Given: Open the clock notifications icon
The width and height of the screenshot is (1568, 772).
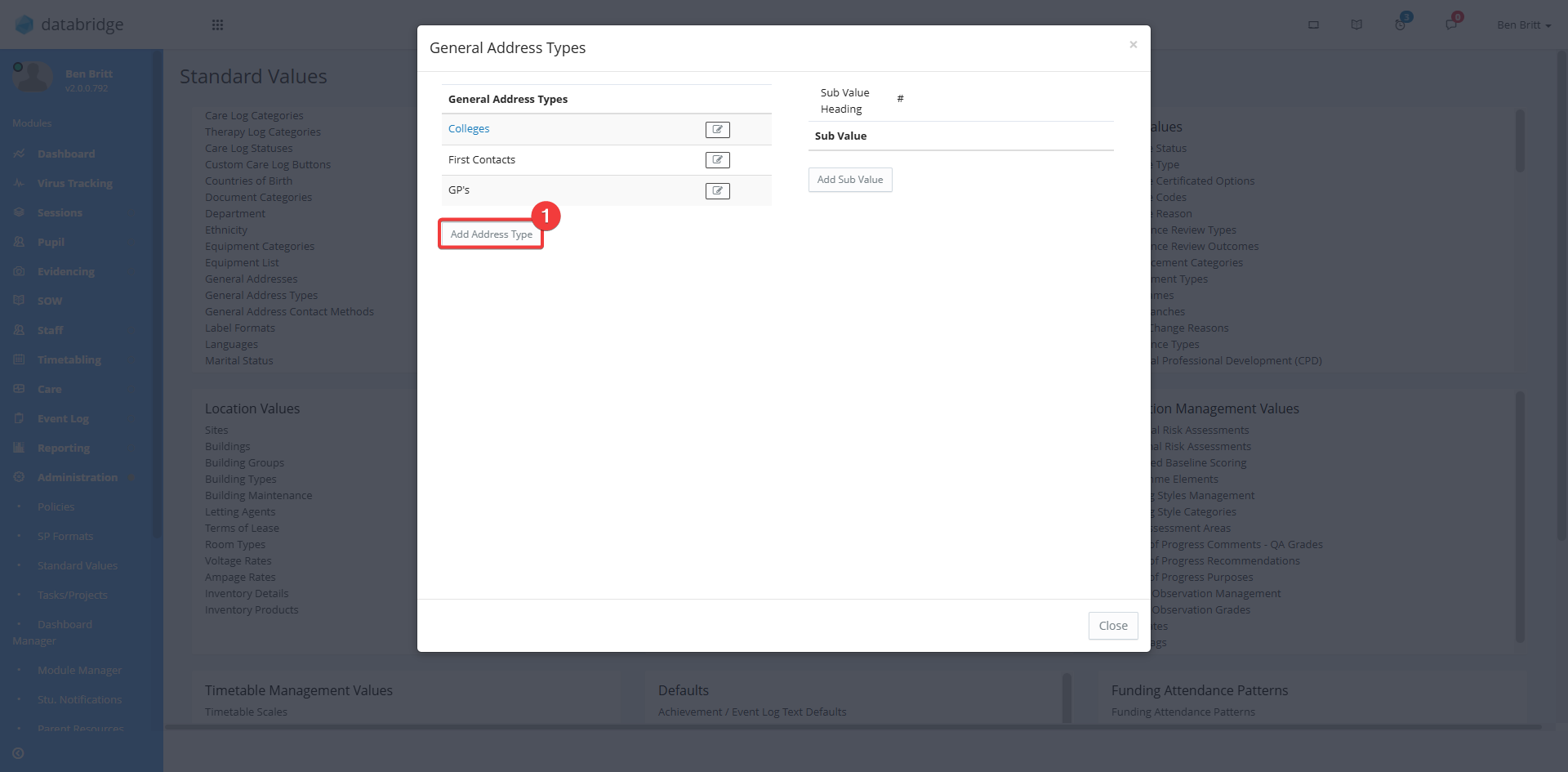Looking at the screenshot, I should (1401, 24).
